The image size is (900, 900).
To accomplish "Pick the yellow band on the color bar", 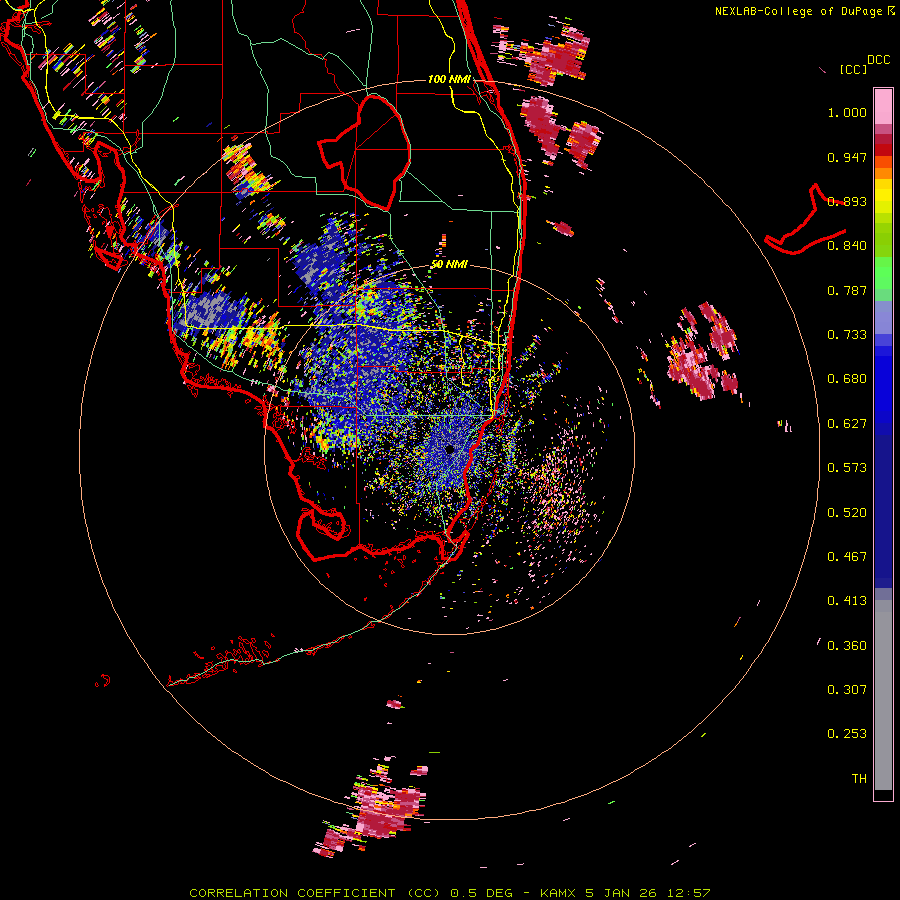I will (x=883, y=196).
